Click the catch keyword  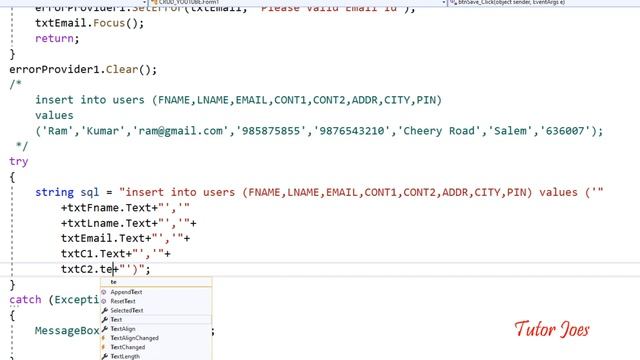(x=25, y=300)
